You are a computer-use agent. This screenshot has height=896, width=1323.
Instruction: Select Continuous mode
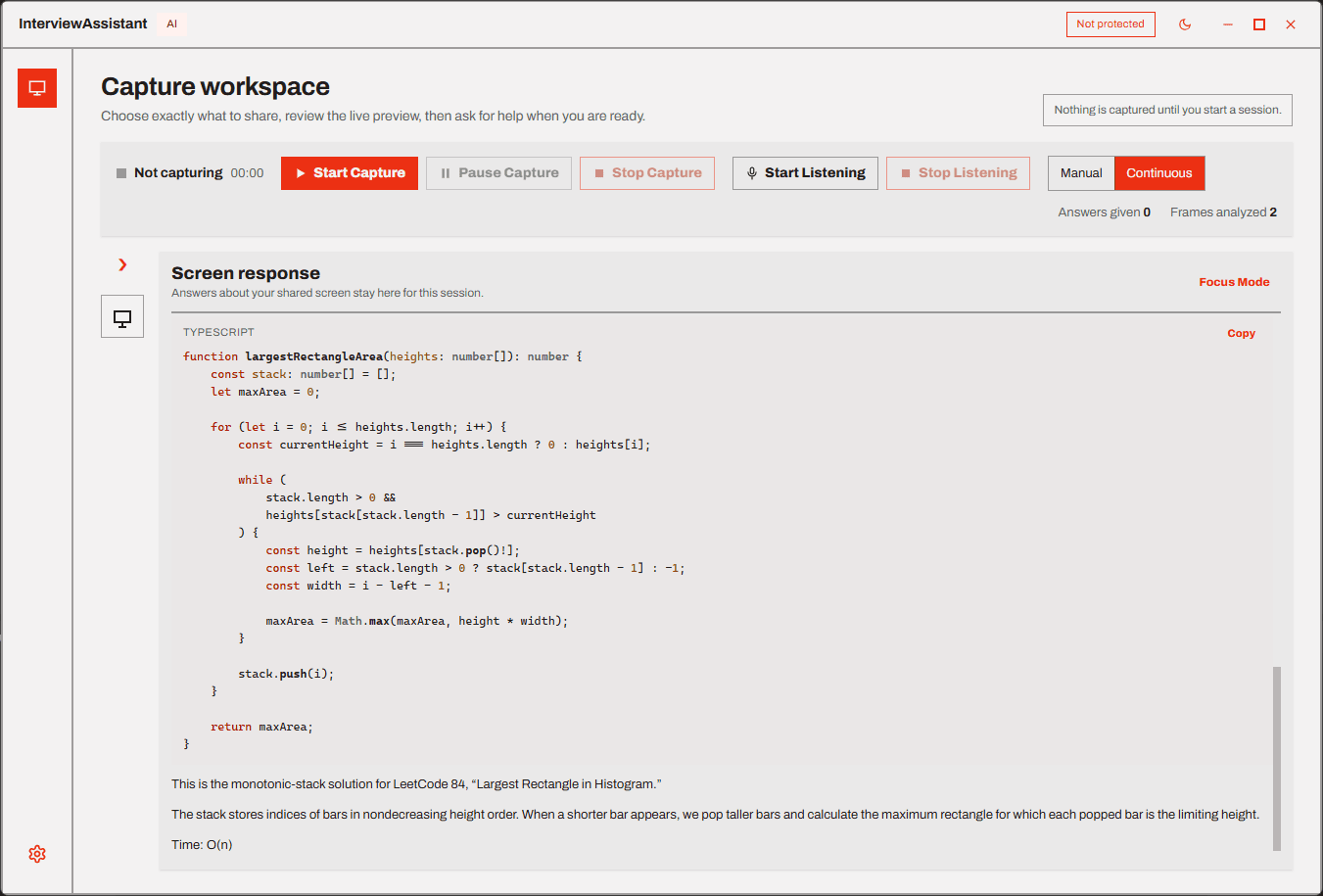[1159, 173]
